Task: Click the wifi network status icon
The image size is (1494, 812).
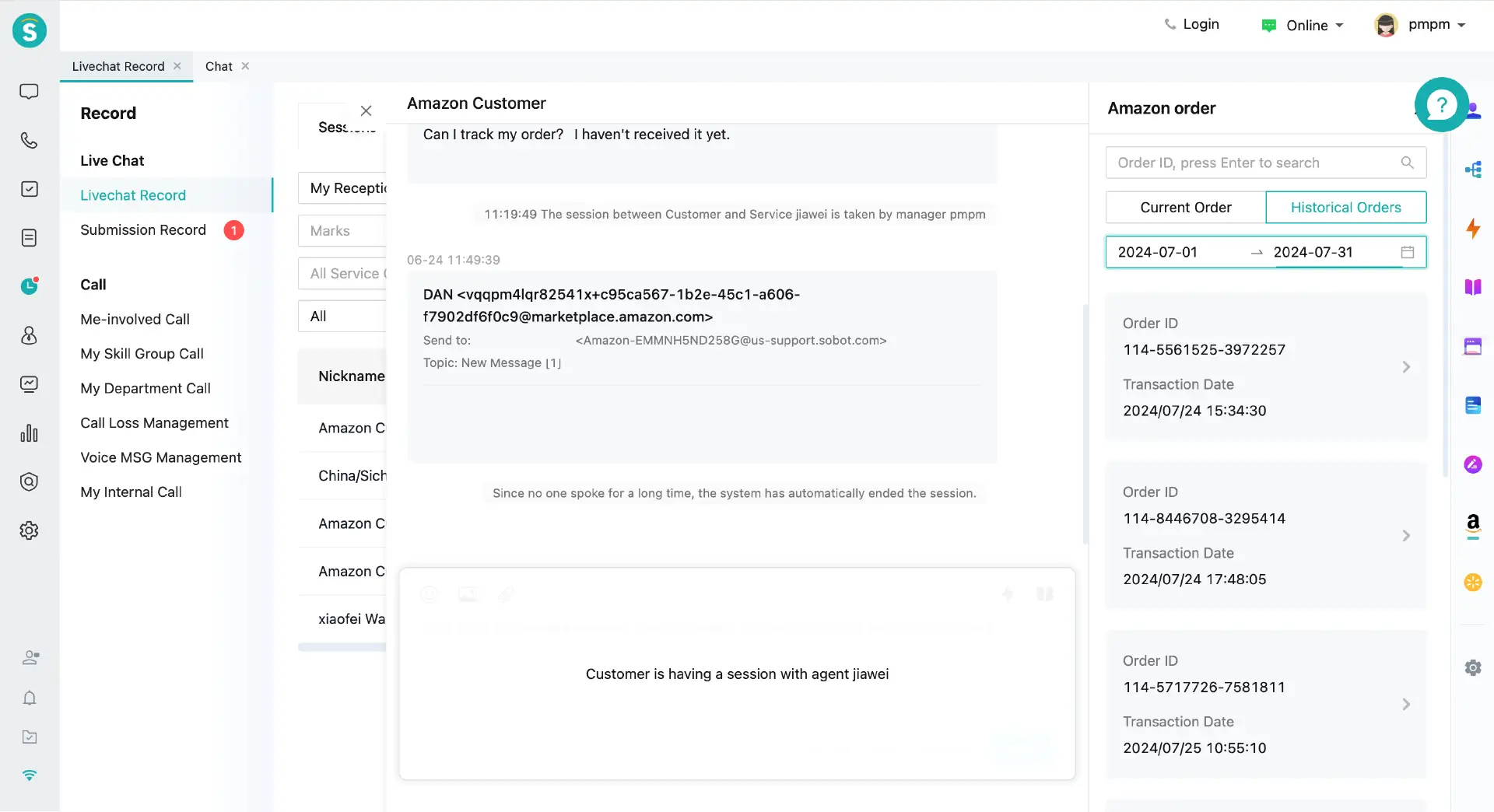Action: [x=30, y=775]
